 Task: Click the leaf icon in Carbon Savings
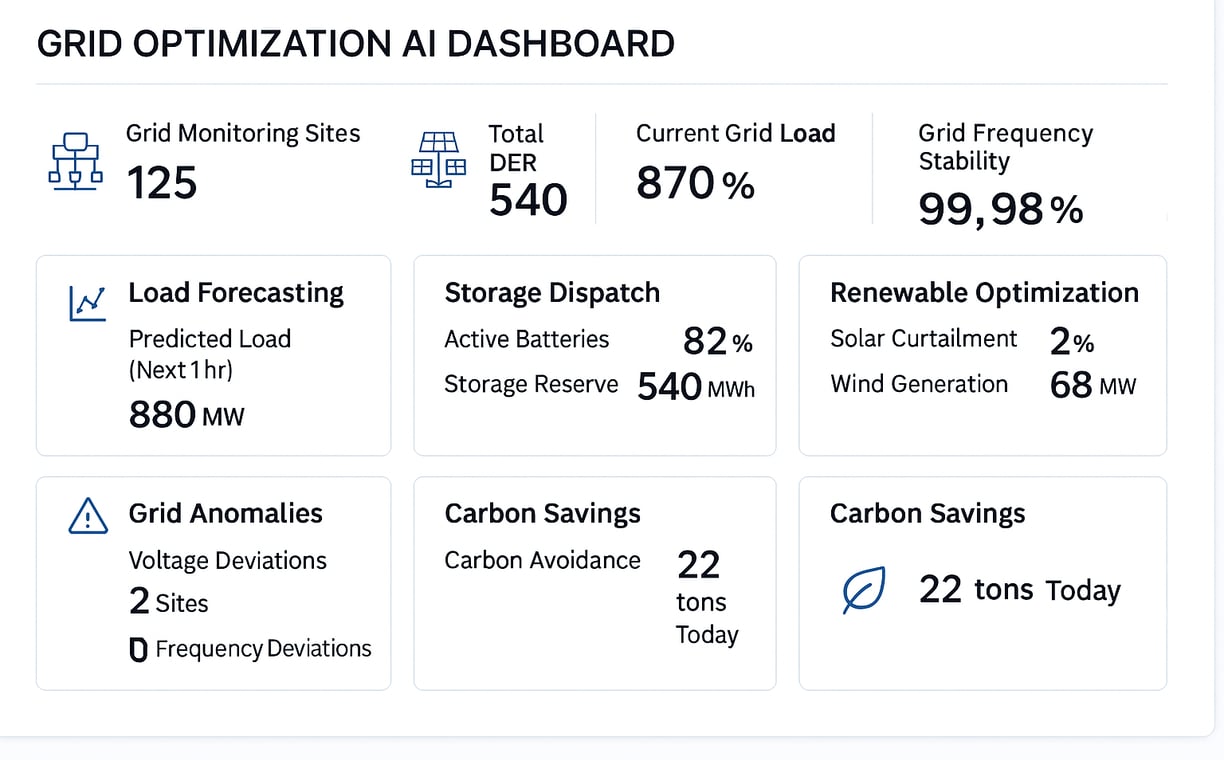pyautogui.click(x=863, y=590)
